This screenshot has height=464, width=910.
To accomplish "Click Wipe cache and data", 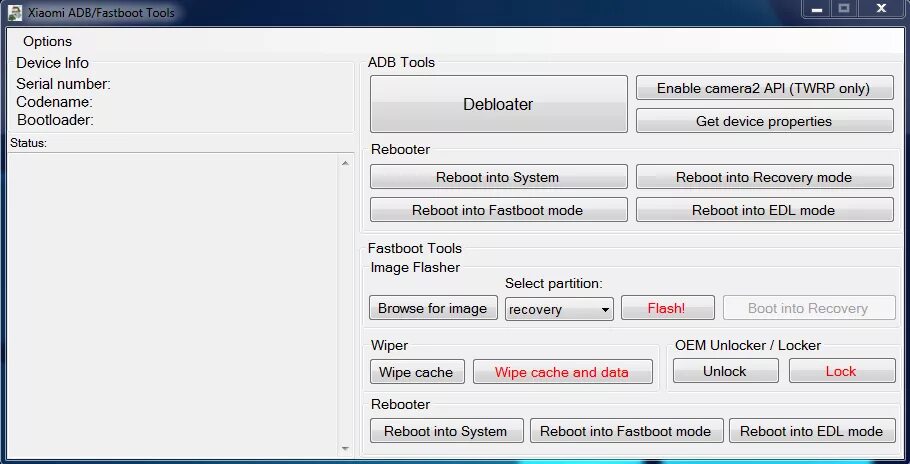I will point(562,372).
